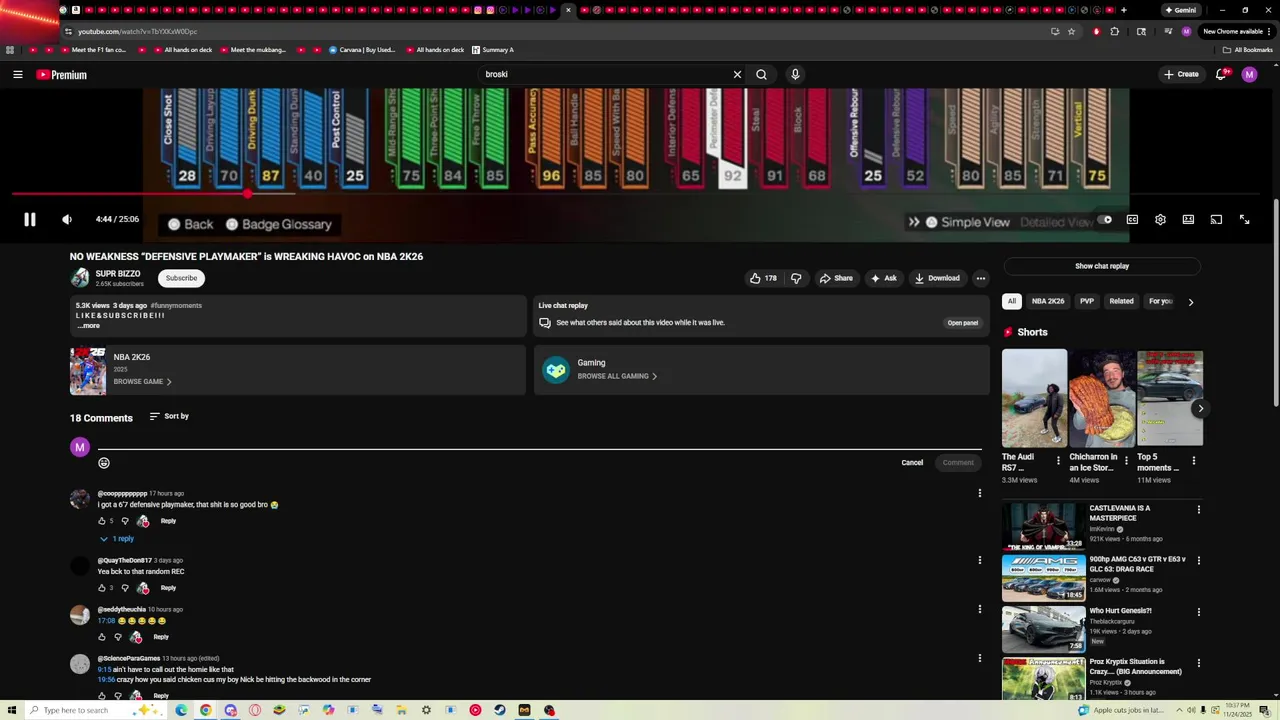1280x720 pixels.
Task: Click the search box containing broski
Action: pyautogui.click(x=603, y=74)
